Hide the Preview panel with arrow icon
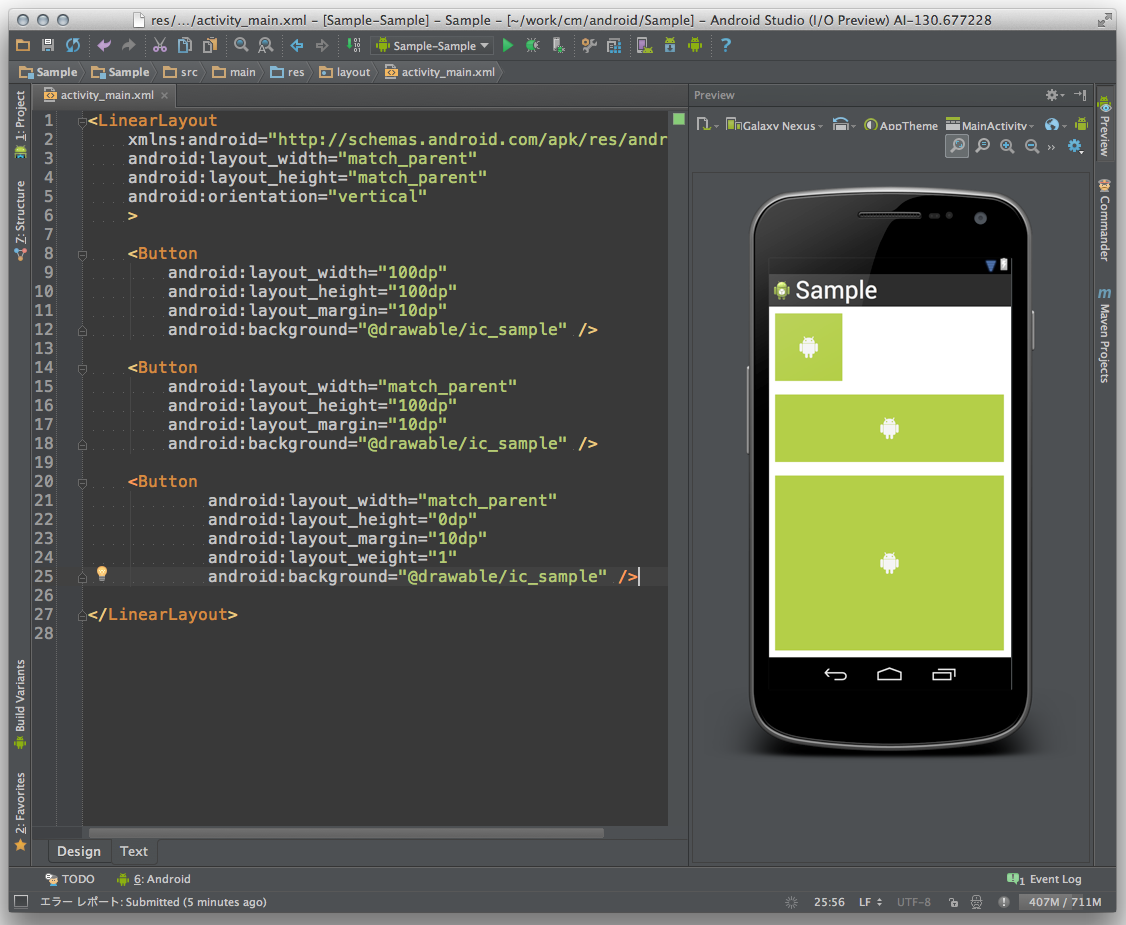Viewport: 1126px width, 925px height. [x=1079, y=95]
